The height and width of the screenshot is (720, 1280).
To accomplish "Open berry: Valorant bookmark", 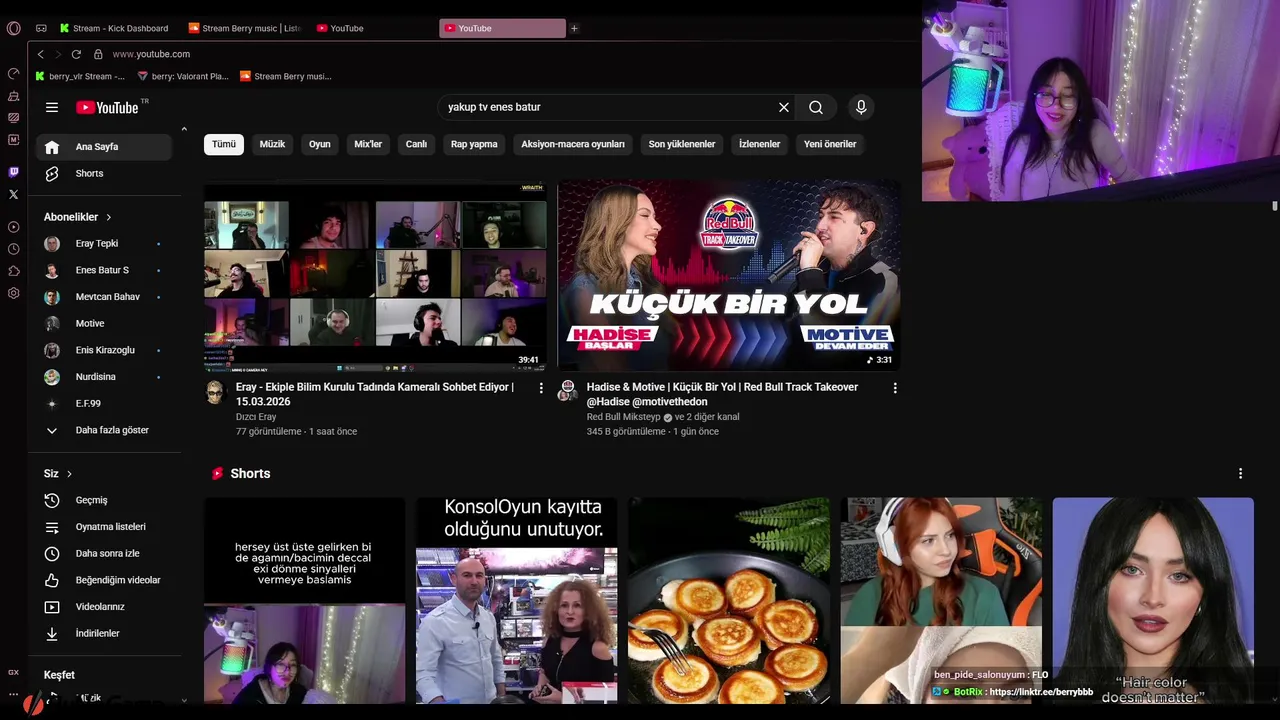I will coord(183,76).
